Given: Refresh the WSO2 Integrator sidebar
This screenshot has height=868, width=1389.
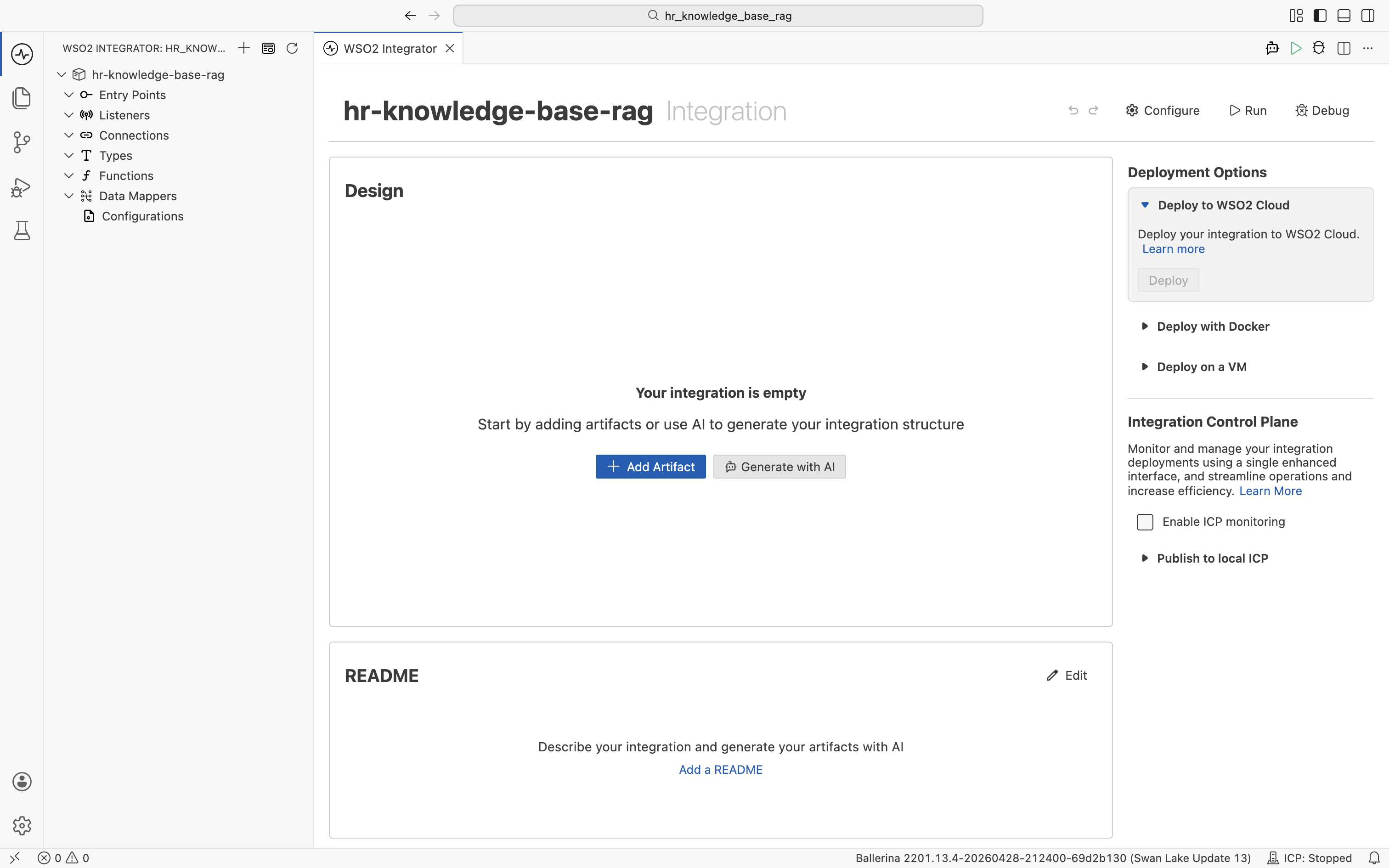Looking at the screenshot, I should point(292,48).
